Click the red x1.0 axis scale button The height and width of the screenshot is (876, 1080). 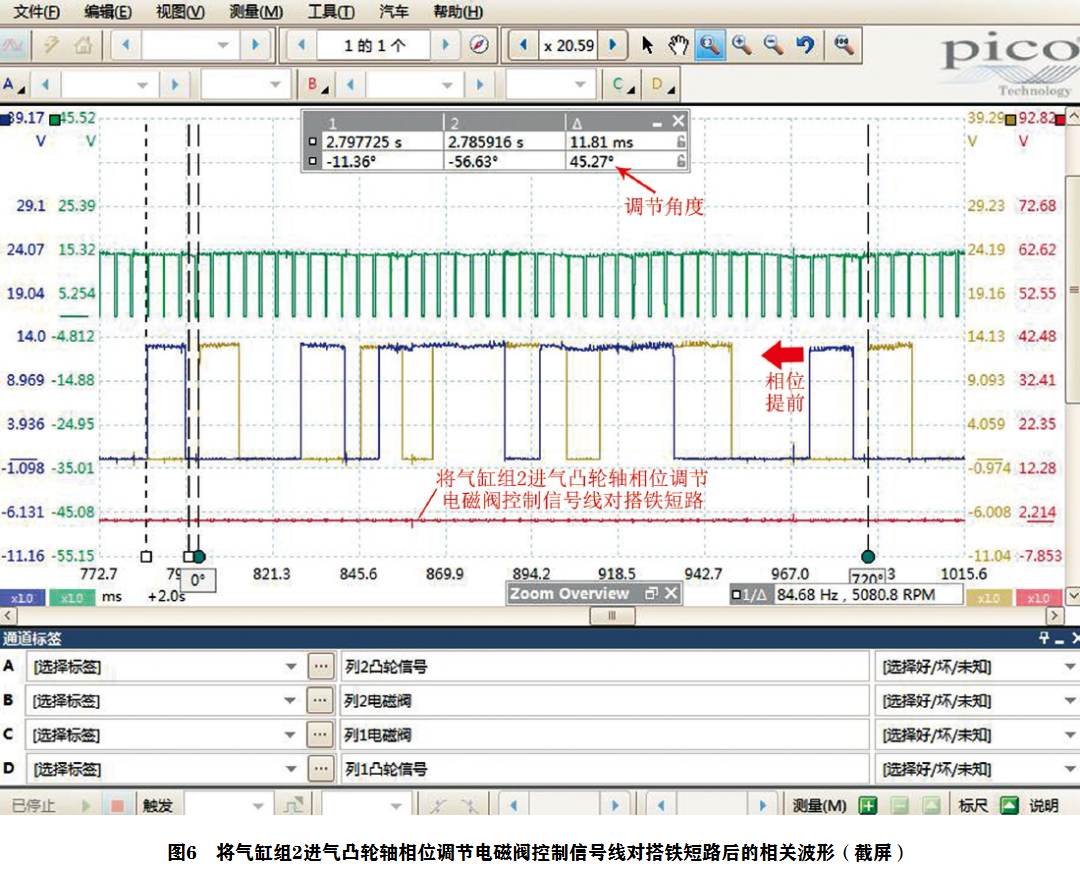click(x=1039, y=598)
